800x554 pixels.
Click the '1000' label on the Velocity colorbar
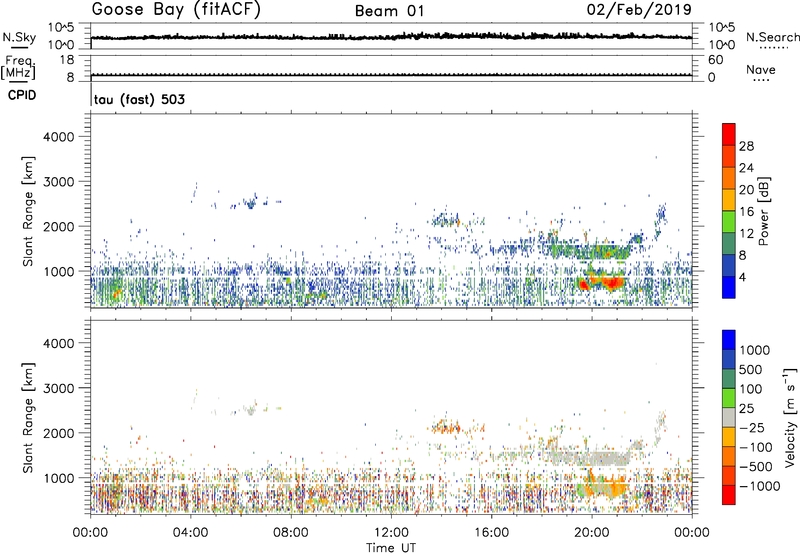[755, 350]
